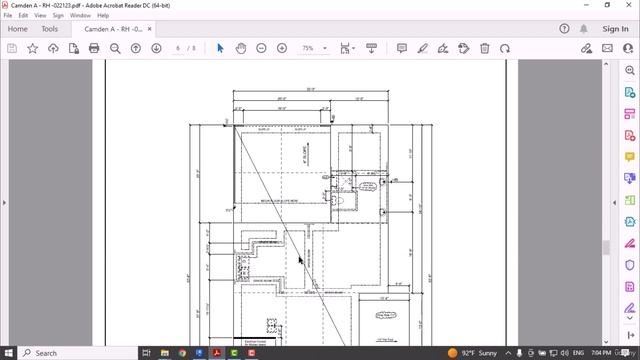
Task: Click the weather 92°F Sunny widget
Action: tap(472, 353)
